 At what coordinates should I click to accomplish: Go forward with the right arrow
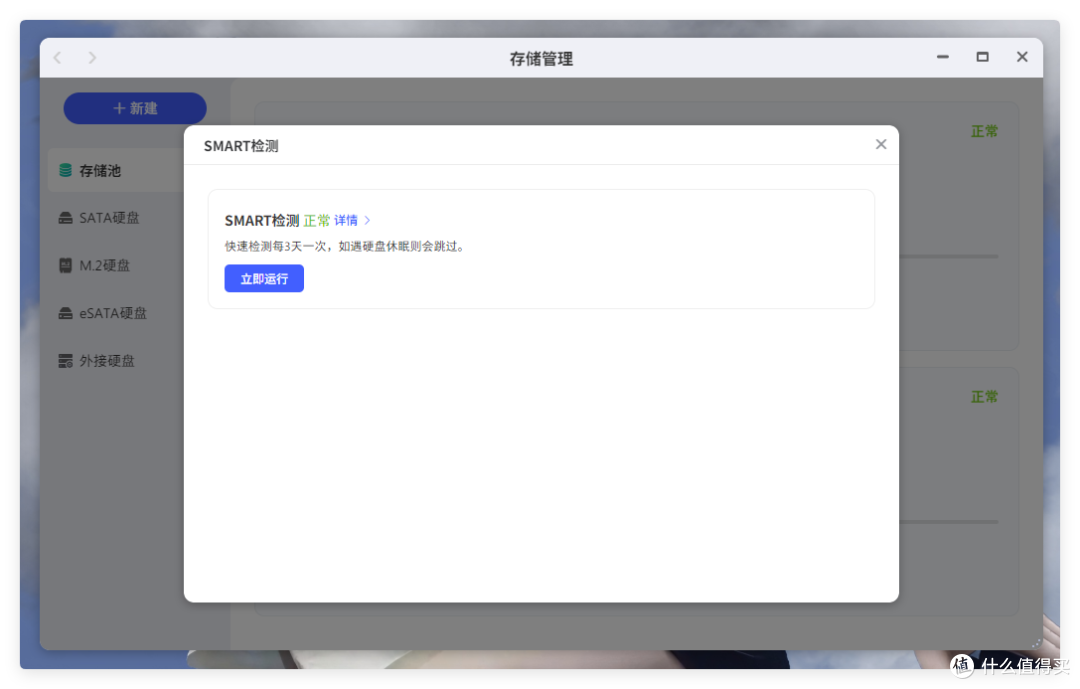pos(92,58)
